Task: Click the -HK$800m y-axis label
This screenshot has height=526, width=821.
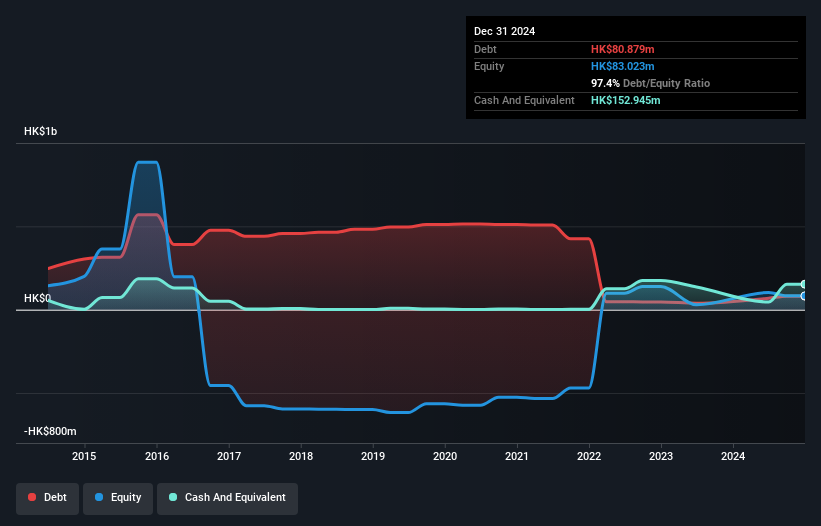Action: [x=50, y=431]
